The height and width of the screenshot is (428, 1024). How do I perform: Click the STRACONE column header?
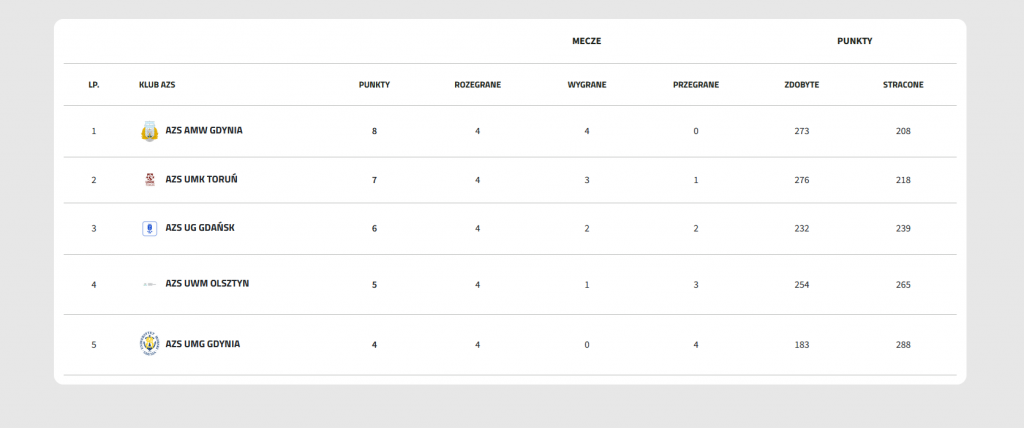point(903,85)
